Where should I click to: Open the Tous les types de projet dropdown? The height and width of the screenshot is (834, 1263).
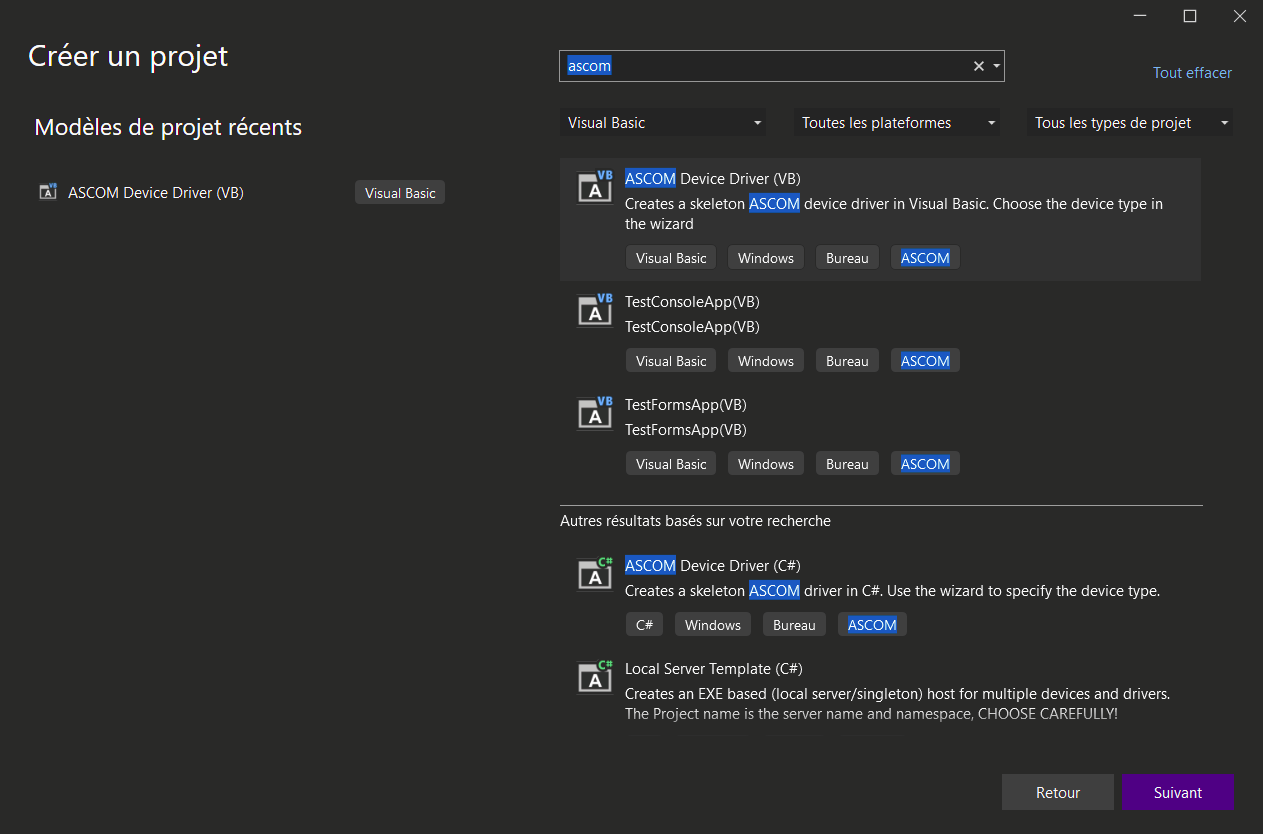tap(1130, 123)
